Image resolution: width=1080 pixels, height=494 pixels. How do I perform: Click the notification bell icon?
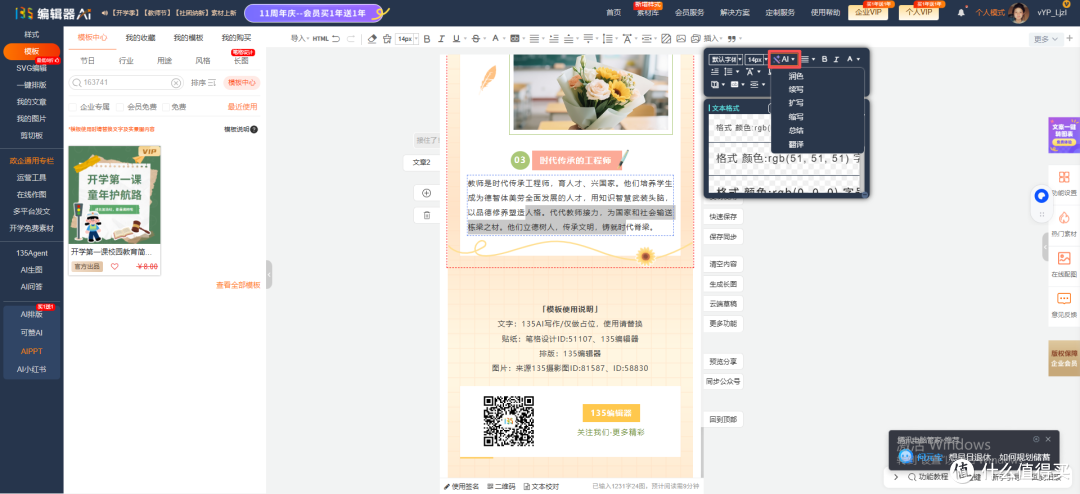tap(962, 12)
